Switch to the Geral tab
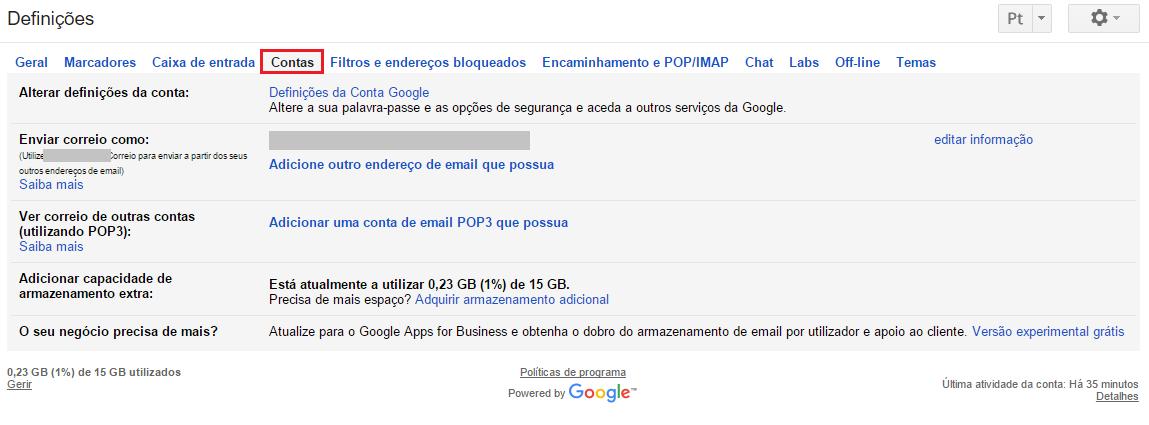The width and height of the screenshot is (1149, 425). pyautogui.click(x=31, y=62)
